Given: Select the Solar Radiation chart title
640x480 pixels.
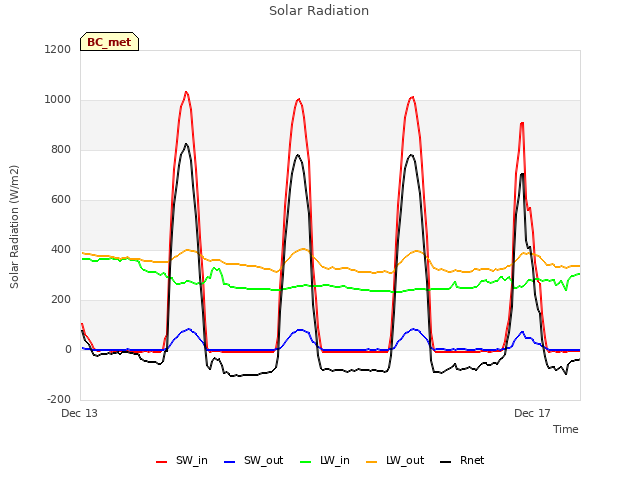Looking at the screenshot, I should coord(319,11).
